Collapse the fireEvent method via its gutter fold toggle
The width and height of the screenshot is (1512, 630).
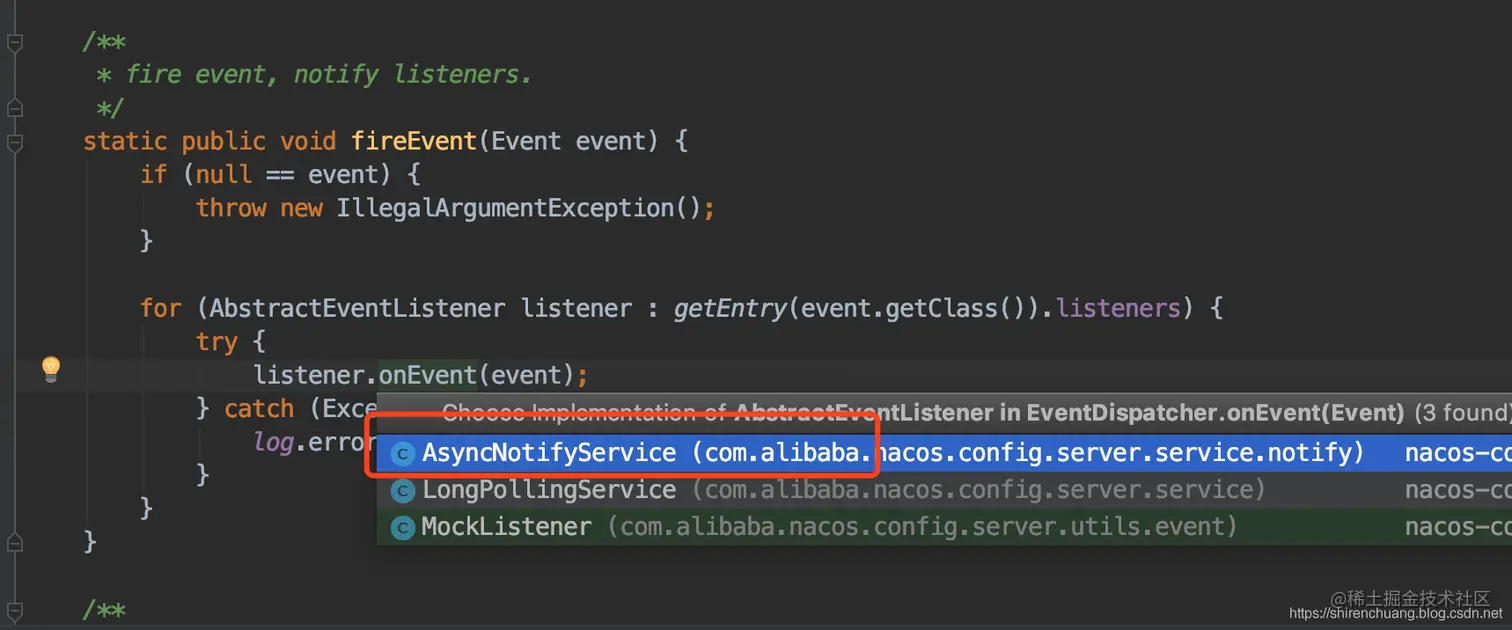click(14, 142)
